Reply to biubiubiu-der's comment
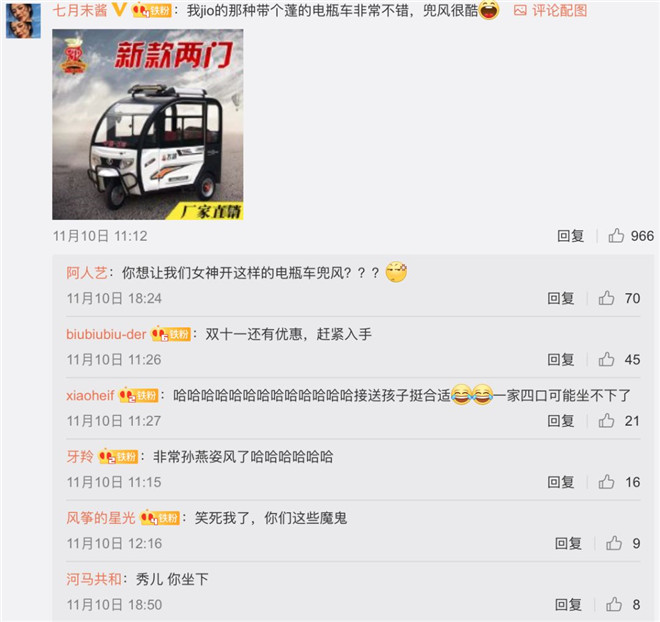660x622 pixels. pyautogui.click(x=561, y=359)
